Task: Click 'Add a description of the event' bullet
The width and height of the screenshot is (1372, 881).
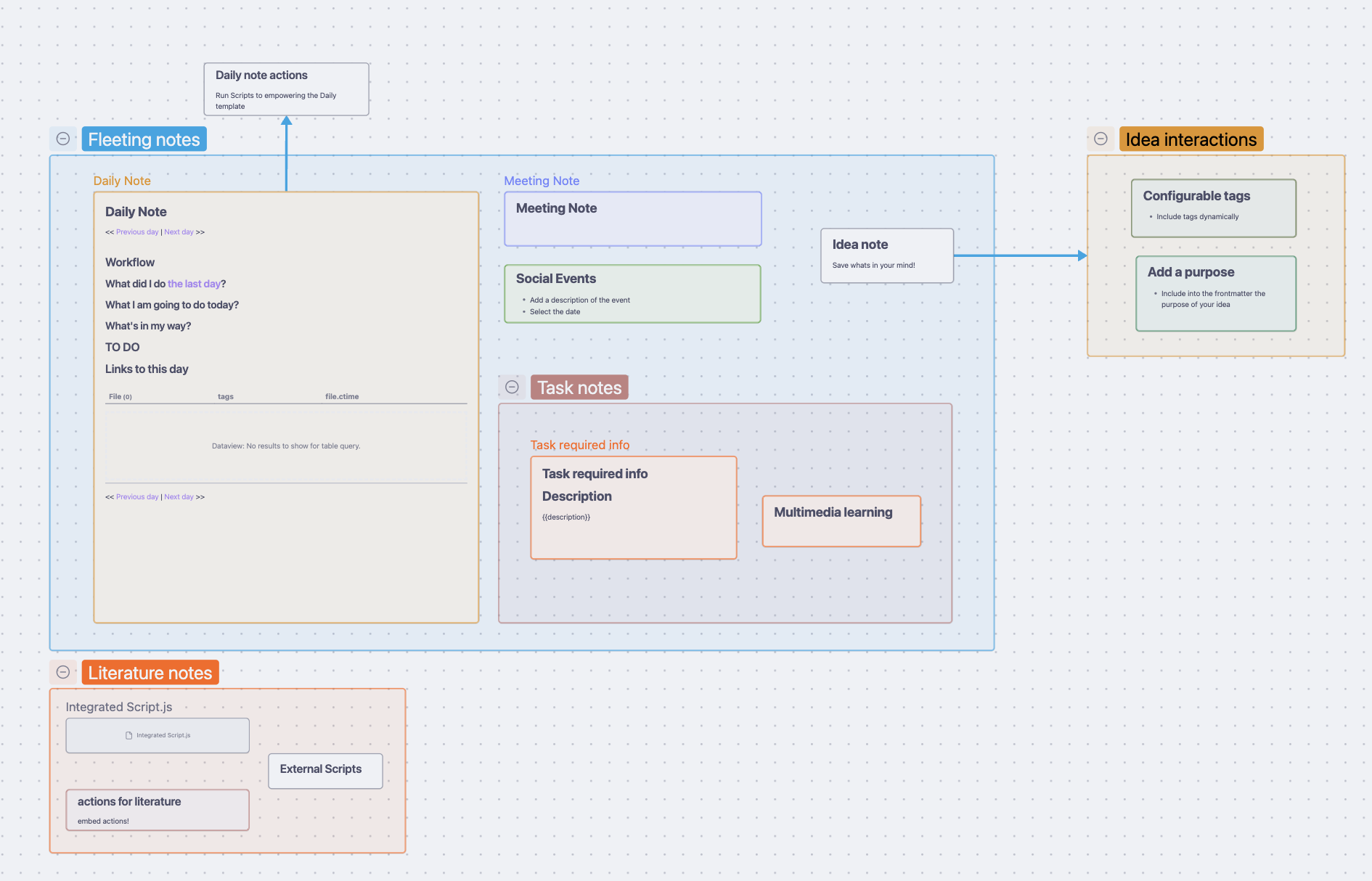Action: pos(580,300)
